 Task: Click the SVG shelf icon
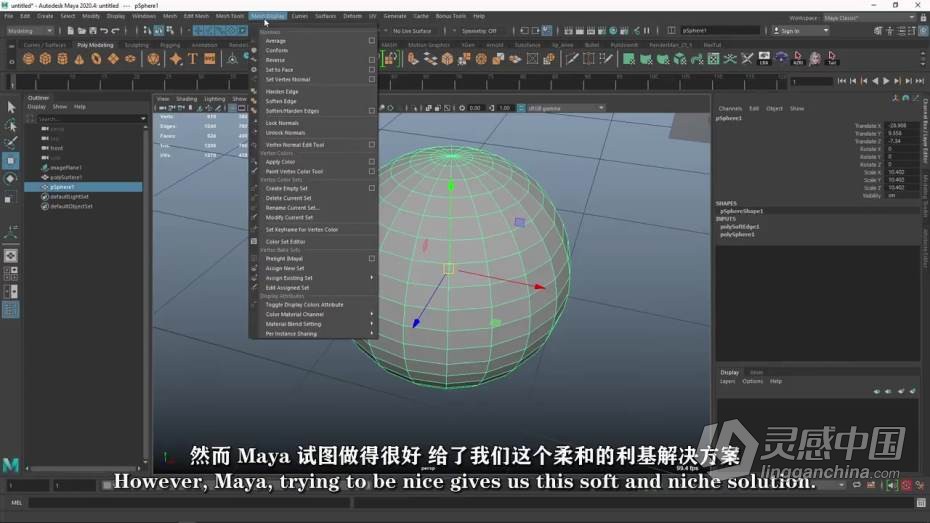[x=210, y=59]
